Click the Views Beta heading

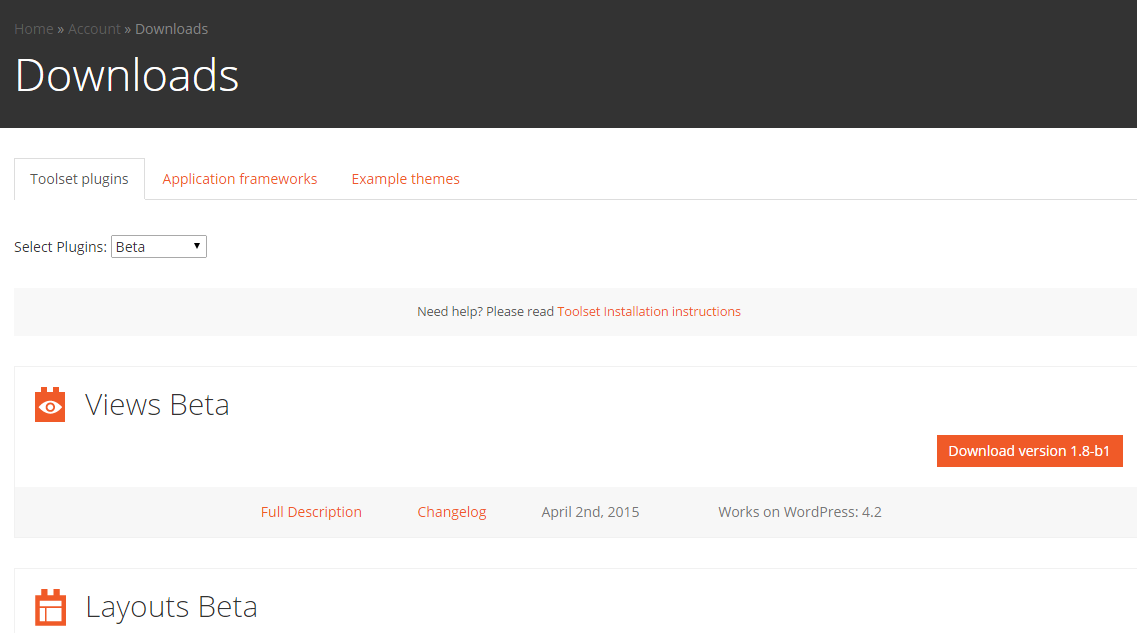point(157,405)
